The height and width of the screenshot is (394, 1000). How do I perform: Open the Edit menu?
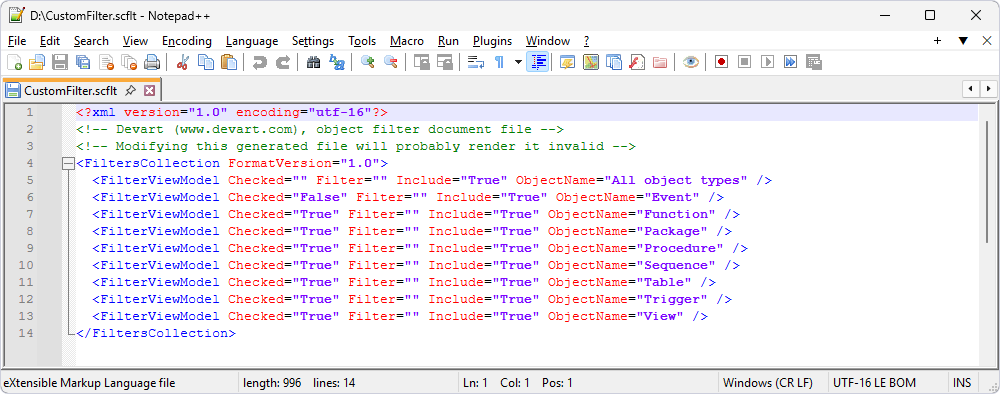point(49,41)
